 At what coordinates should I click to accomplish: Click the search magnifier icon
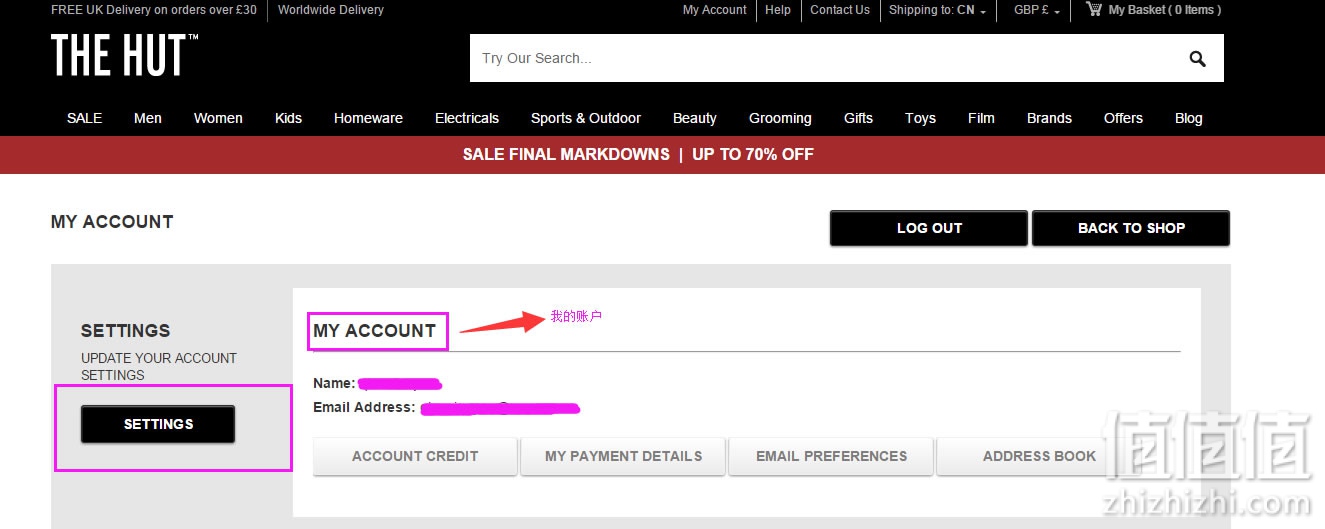point(1197,59)
